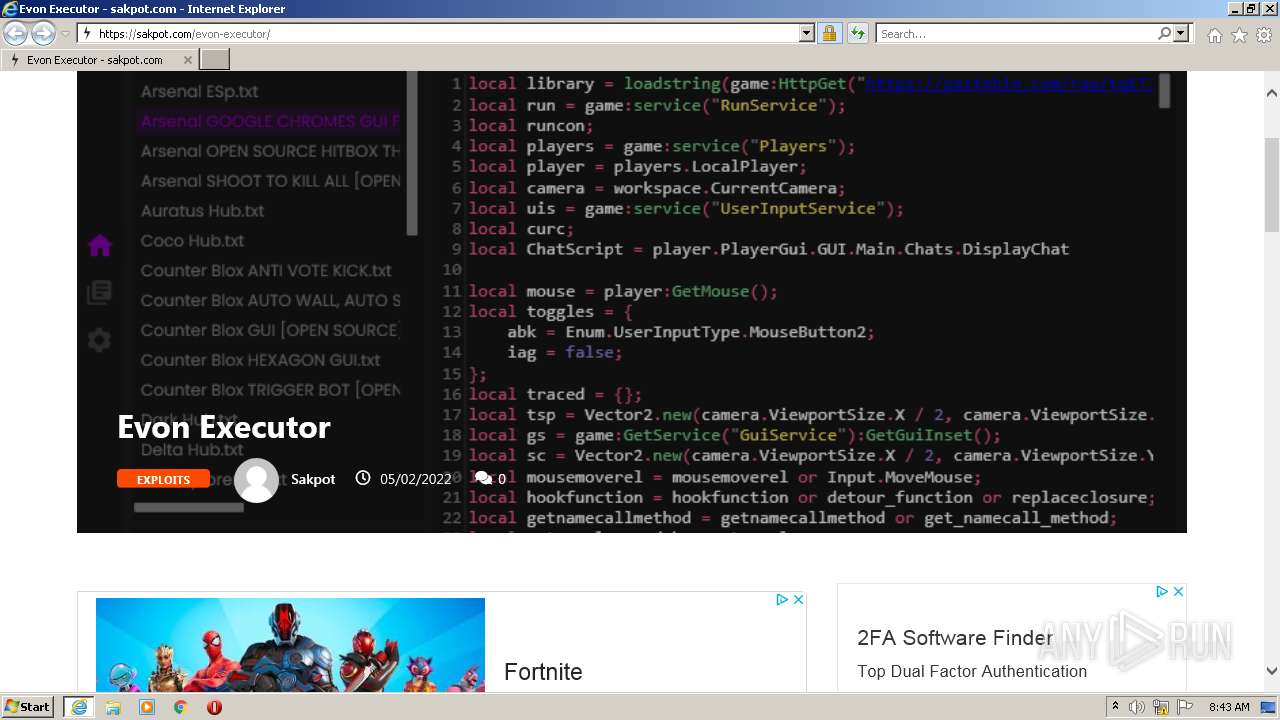
Task: Open Internet Explorer on the taskbar
Action: [78, 707]
